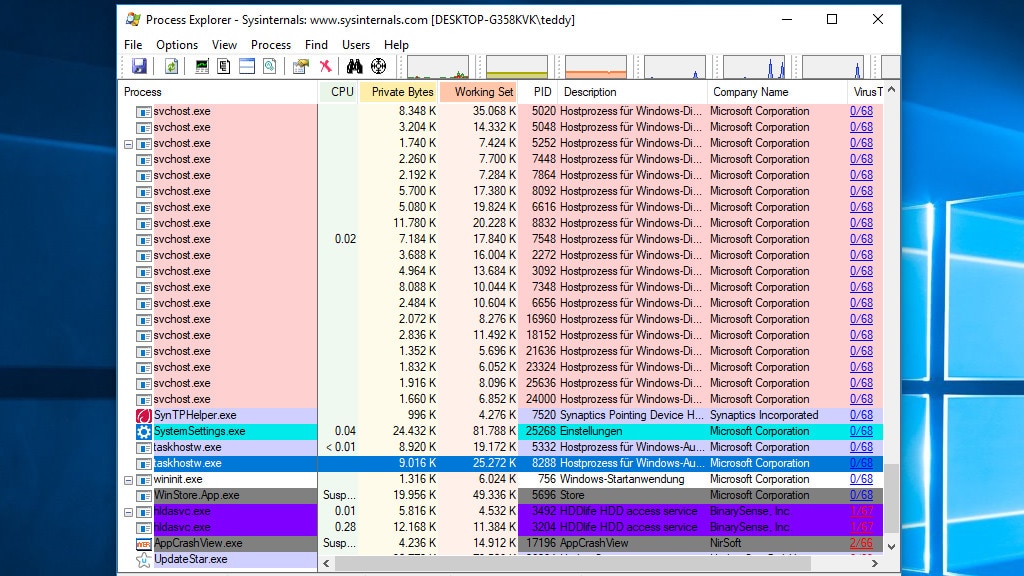Open VirusTotal 1/67 link for hldasvc PID 3492
This screenshot has height=576, width=1024.
click(861, 511)
